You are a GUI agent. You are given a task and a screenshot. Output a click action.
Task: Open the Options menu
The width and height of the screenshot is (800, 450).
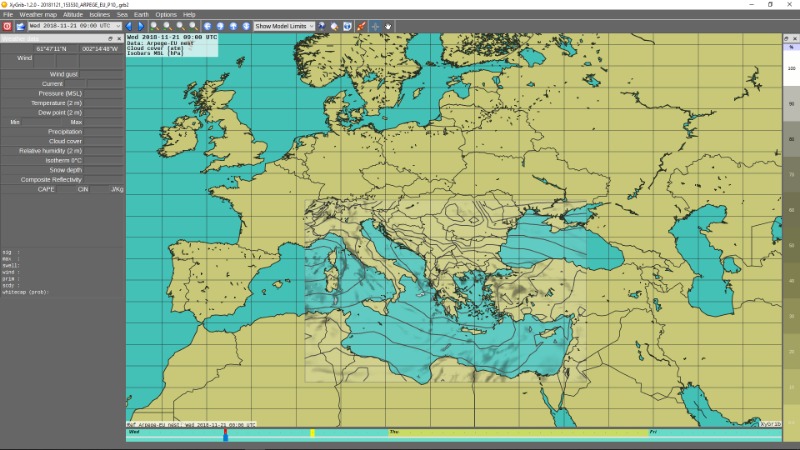[166, 15]
